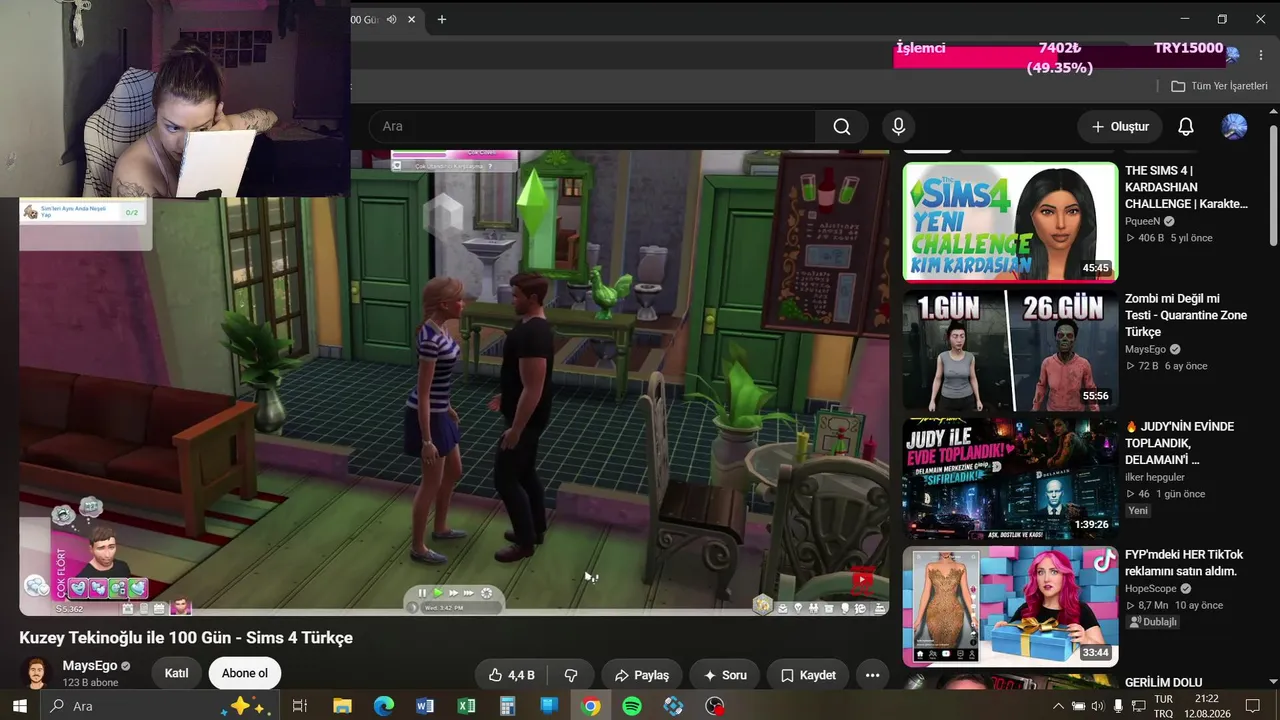Open Calculator from the taskbar

coord(508,706)
